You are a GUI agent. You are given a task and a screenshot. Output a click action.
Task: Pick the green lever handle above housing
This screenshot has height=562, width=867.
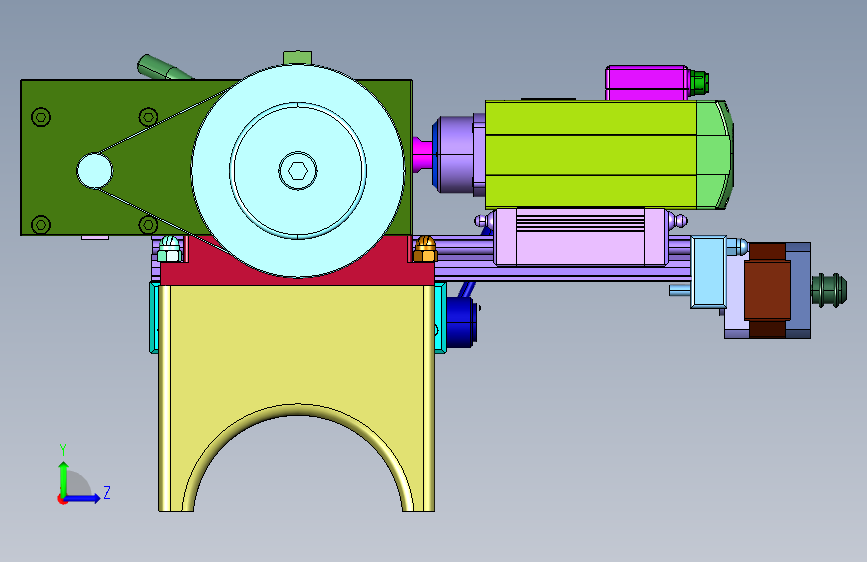164,68
